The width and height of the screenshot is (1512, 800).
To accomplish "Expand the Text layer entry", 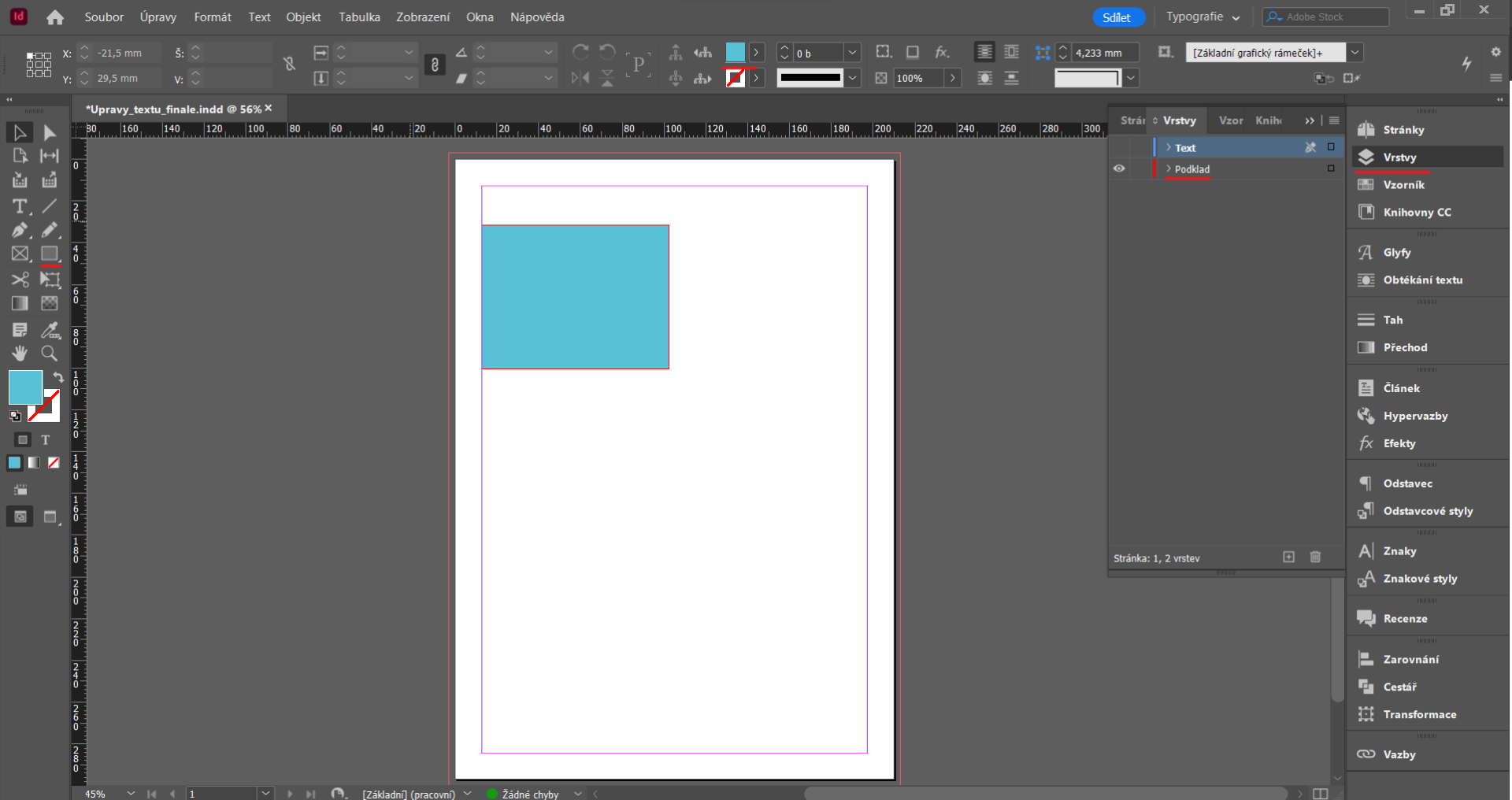I will click(1167, 147).
